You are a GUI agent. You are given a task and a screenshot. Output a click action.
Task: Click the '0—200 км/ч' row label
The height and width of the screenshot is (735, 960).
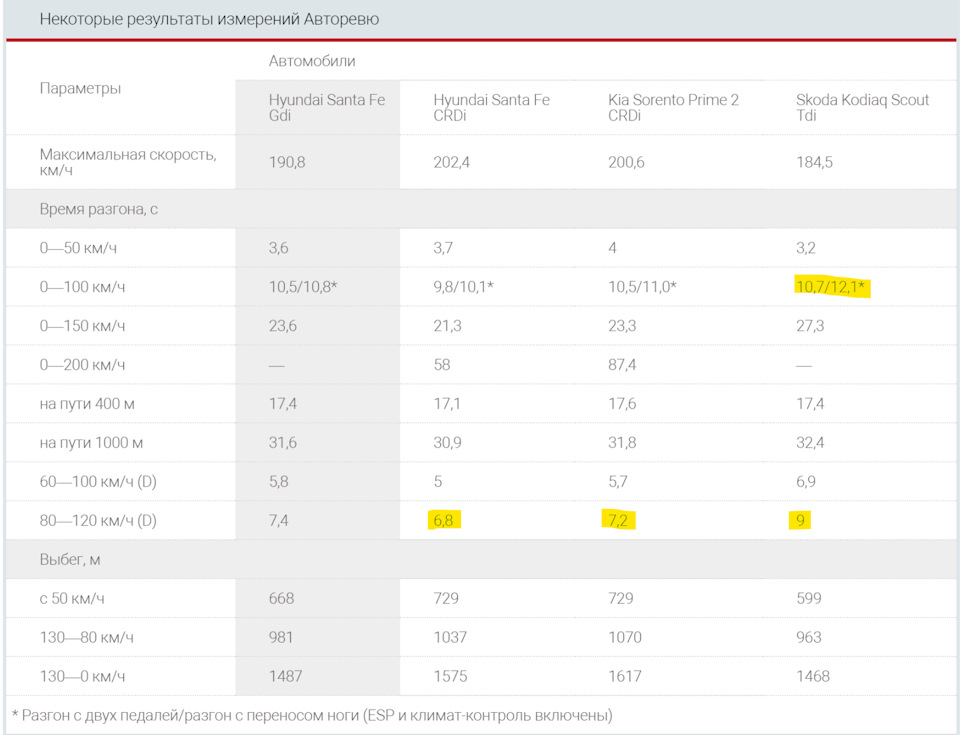click(82, 365)
